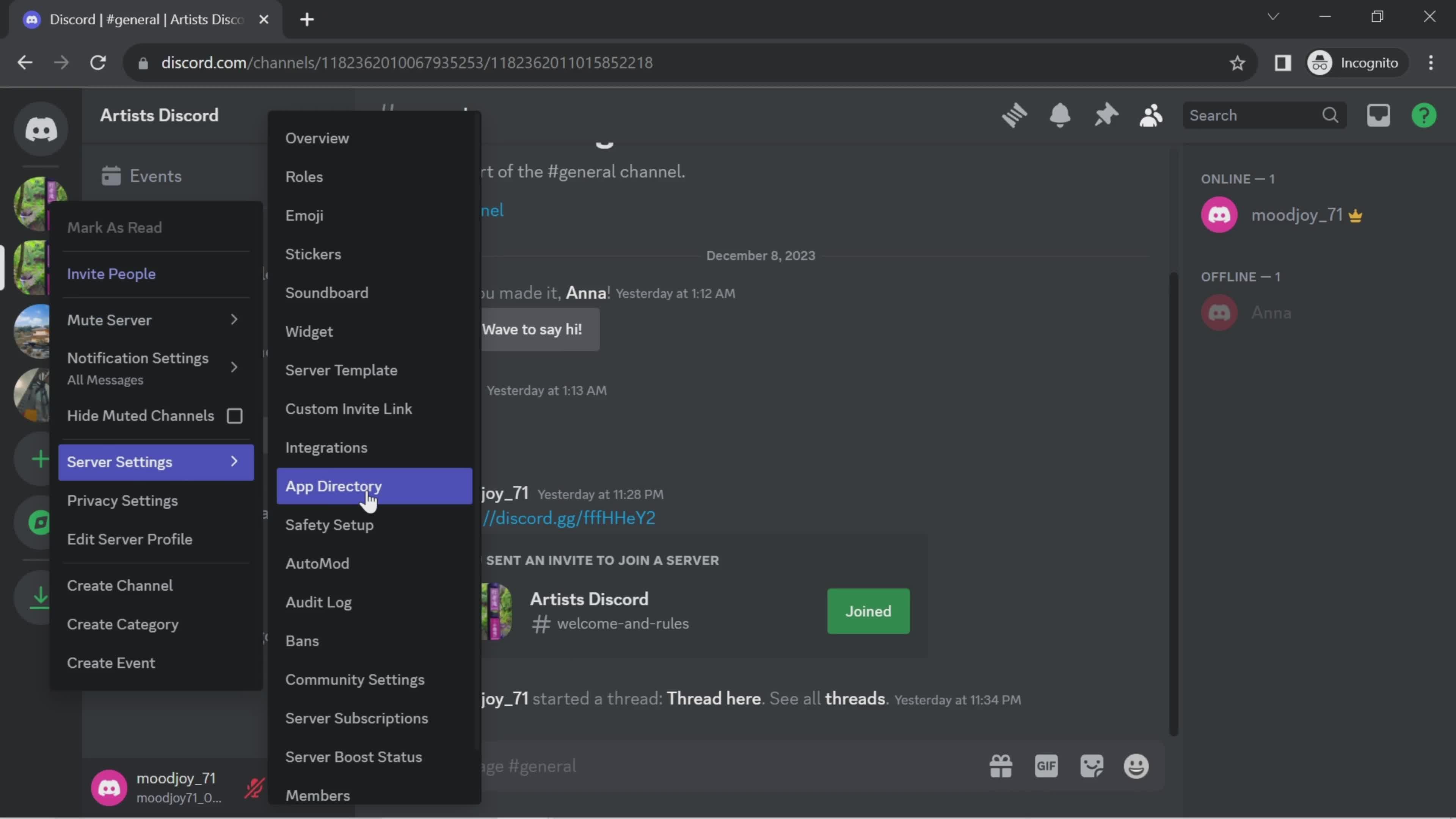Viewport: 1456px width, 819px height.
Task: Bookmark page with star icon
Action: click(x=1237, y=63)
